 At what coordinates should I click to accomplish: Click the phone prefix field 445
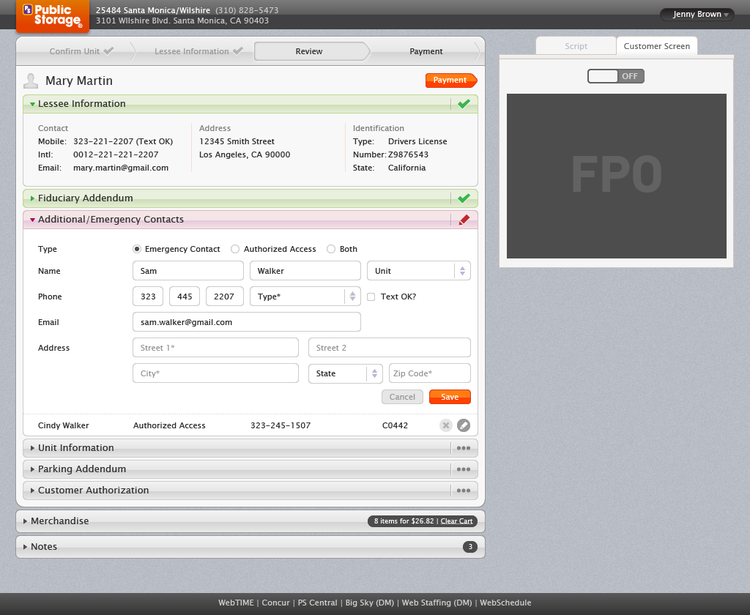click(185, 297)
